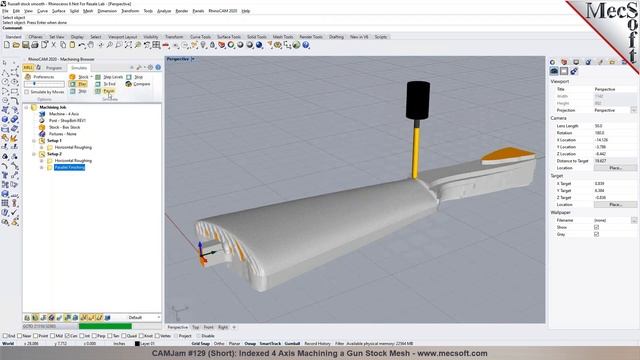Switch to the Top viewport tab
640x360 pixels.
(x=196, y=327)
